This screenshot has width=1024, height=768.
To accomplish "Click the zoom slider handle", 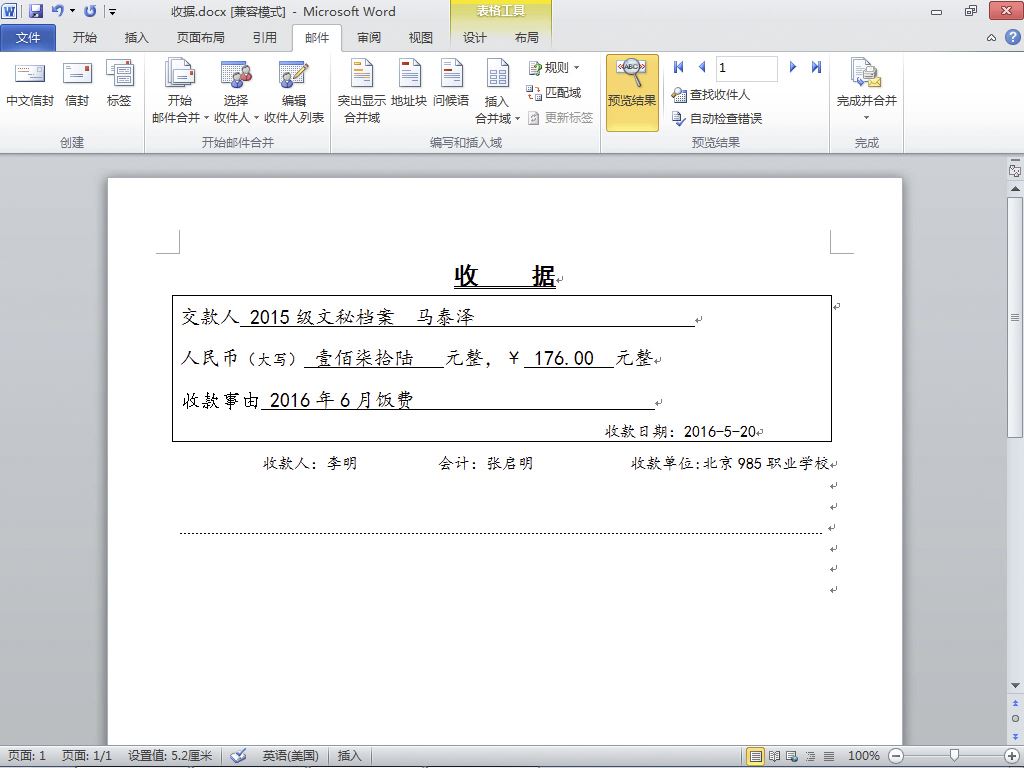I will click(953, 756).
